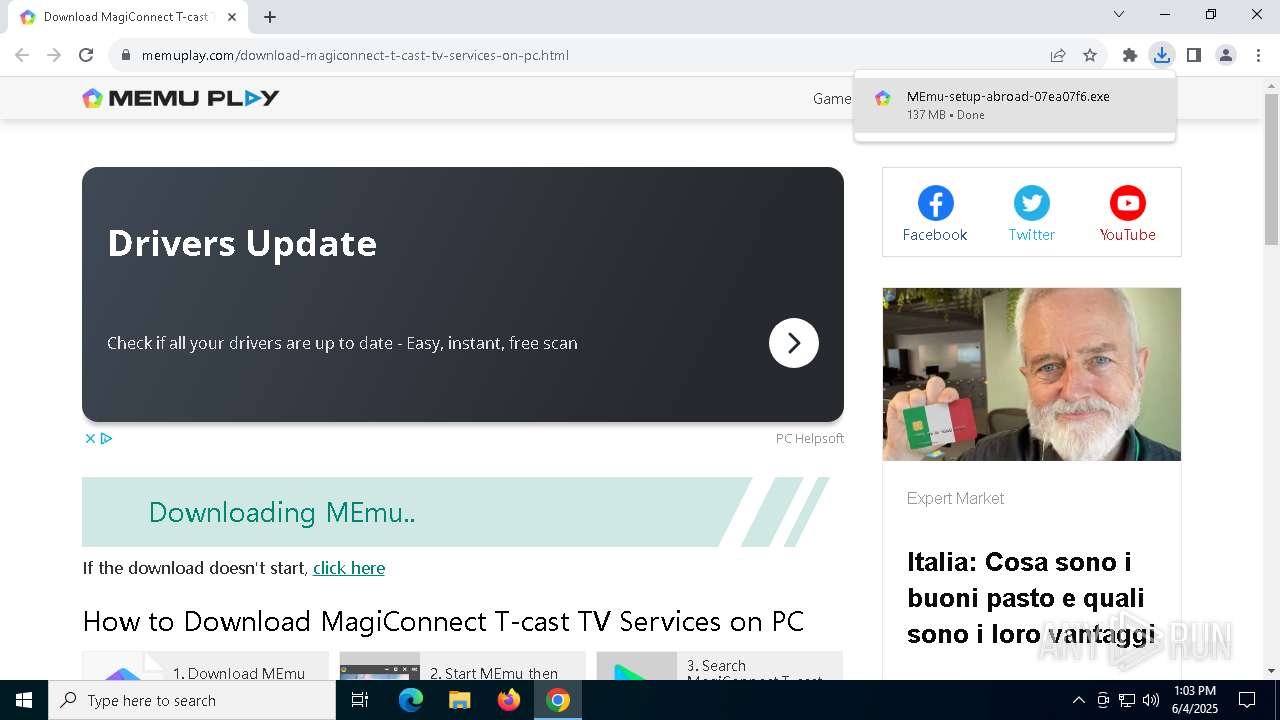
Task: Toggle the side panel icon
Action: pos(1194,55)
